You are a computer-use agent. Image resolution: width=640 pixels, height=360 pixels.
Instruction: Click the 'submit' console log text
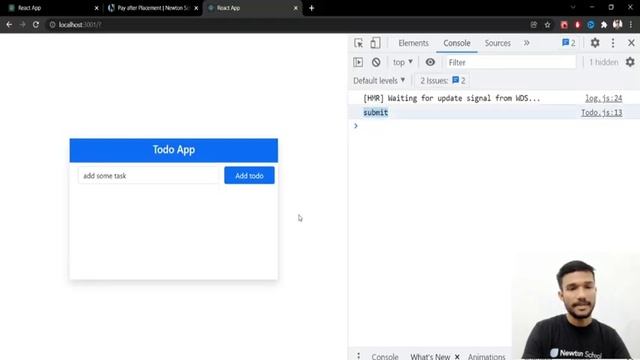click(376, 112)
